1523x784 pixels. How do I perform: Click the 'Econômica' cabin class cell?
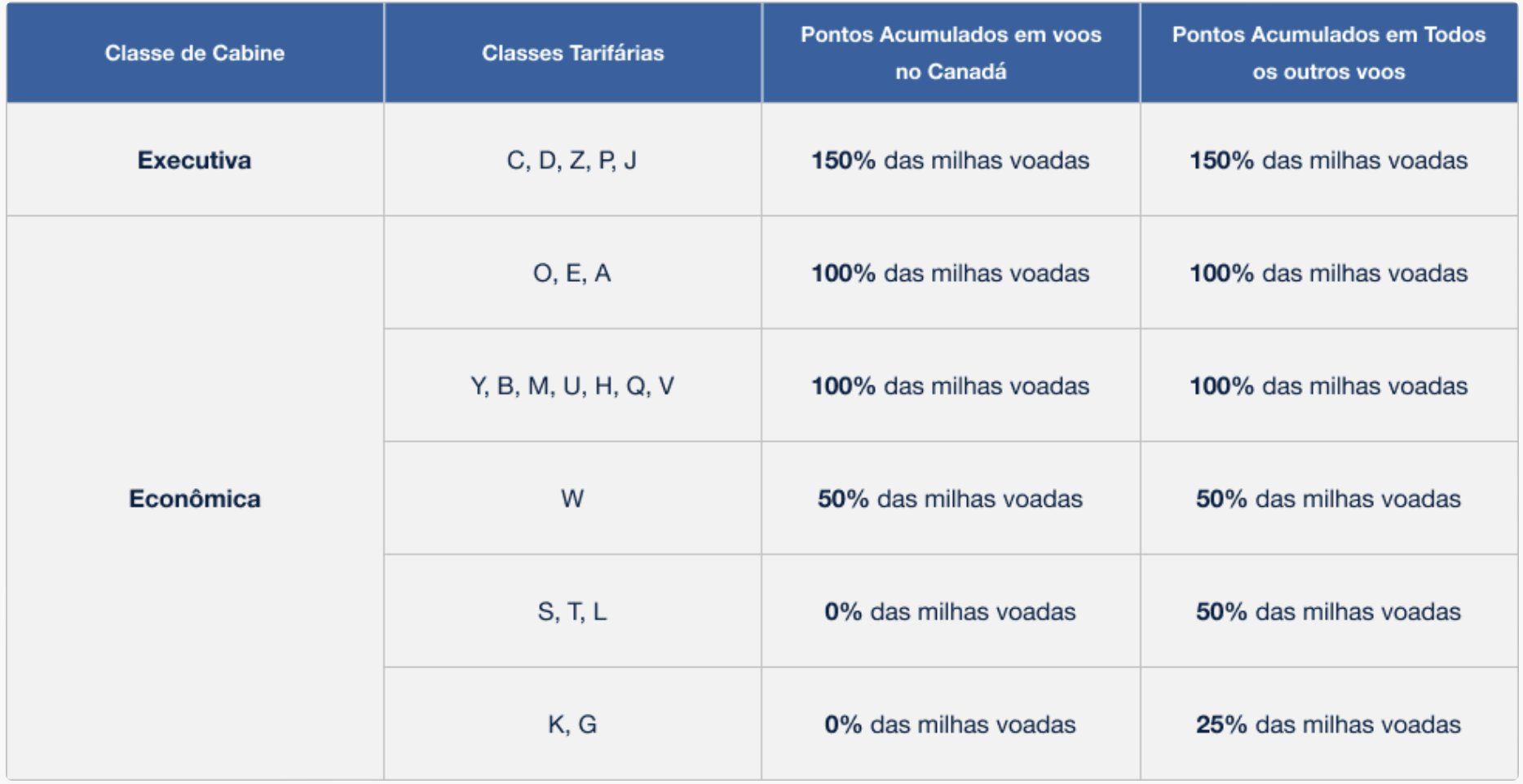click(195, 499)
